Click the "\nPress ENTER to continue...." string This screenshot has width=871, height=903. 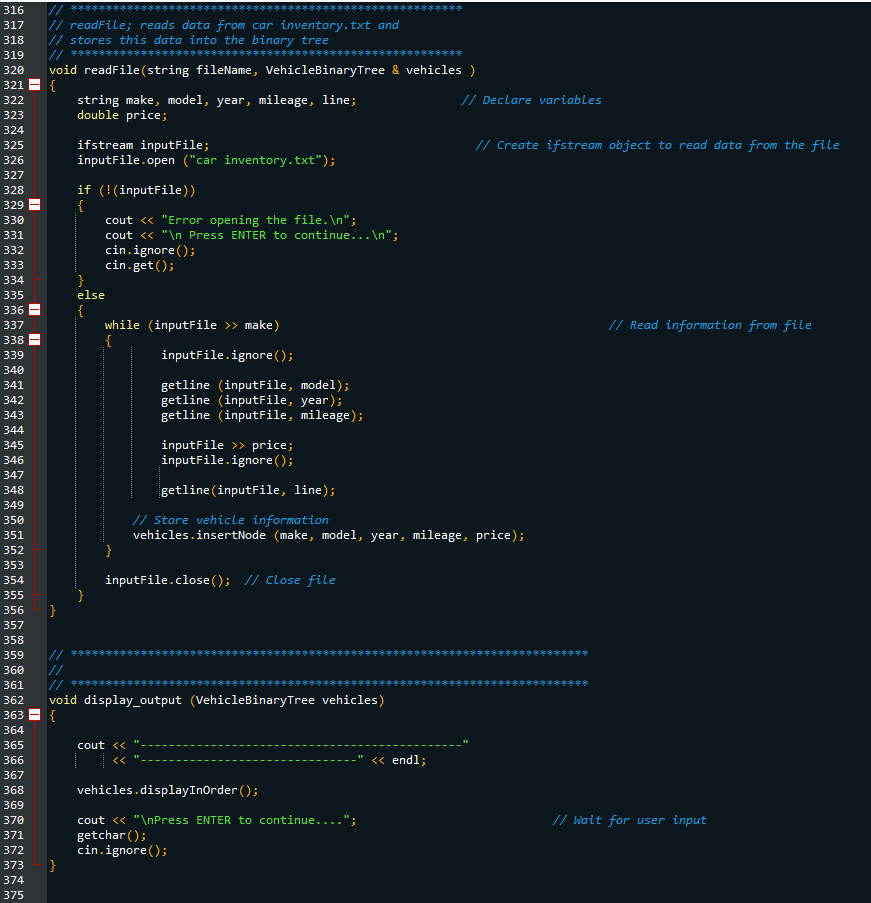[x=242, y=820]
